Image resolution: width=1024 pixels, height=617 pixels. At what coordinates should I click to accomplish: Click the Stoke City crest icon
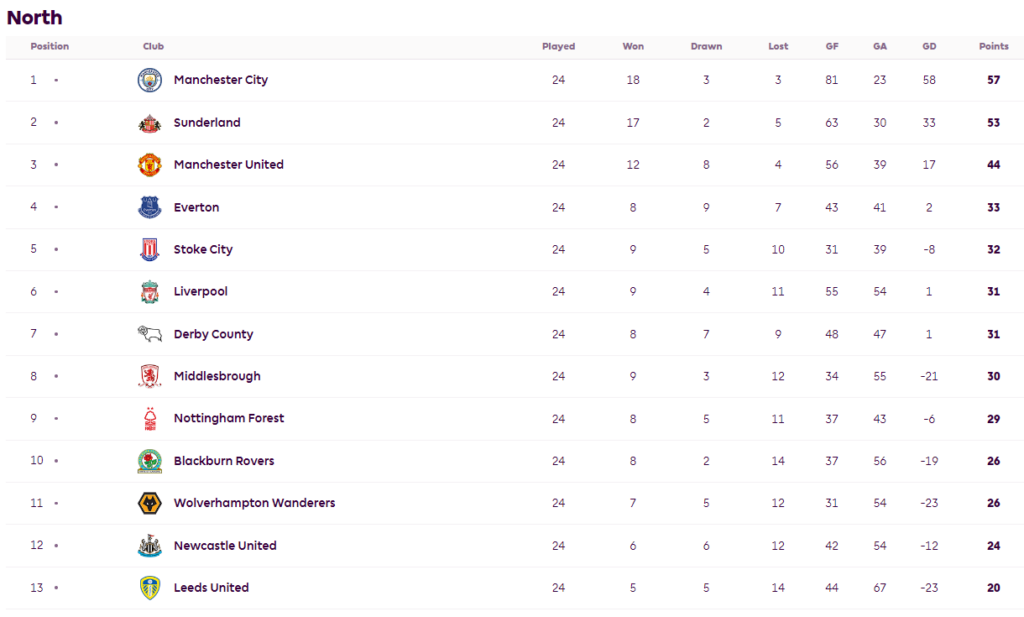[149, 250]
